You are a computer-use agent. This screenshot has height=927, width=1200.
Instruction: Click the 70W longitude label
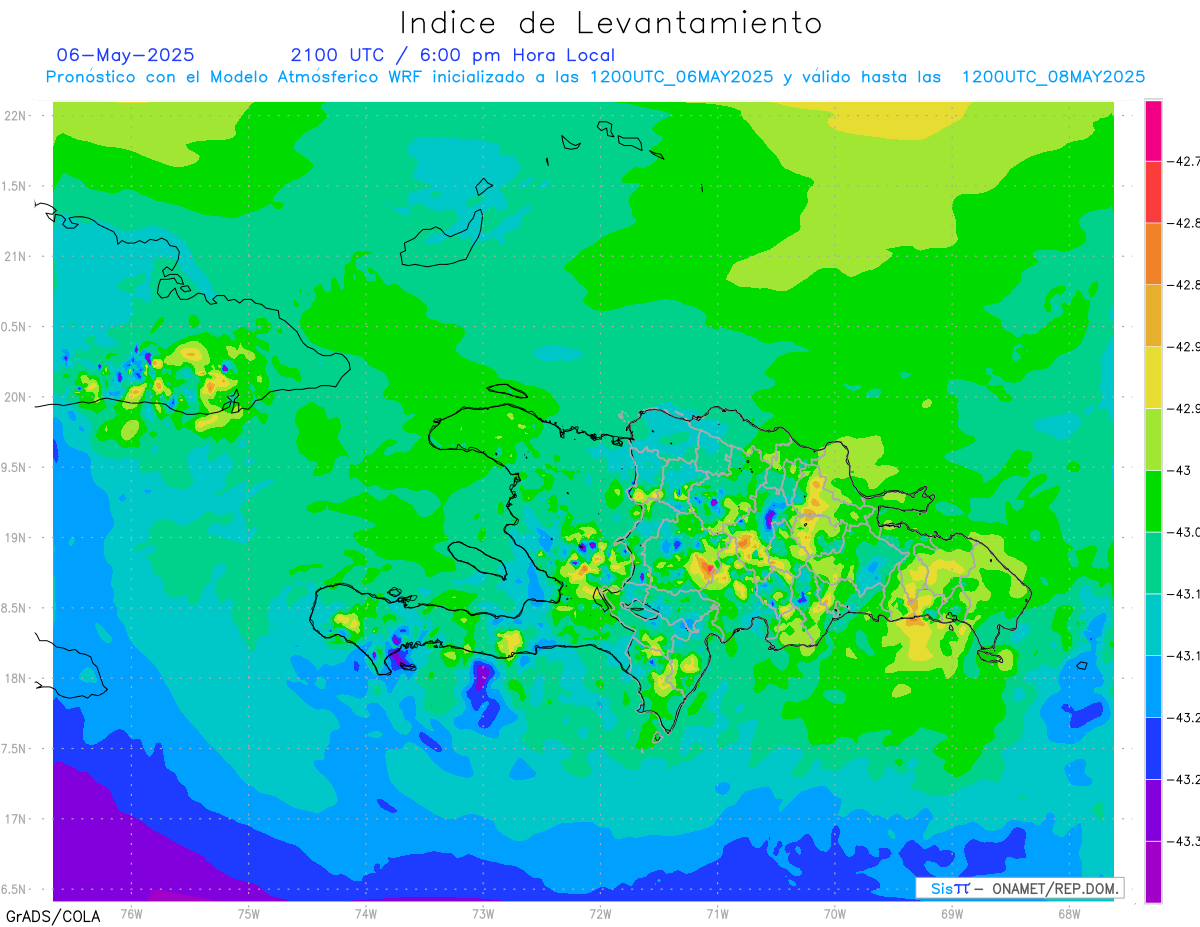coord(835,913)
